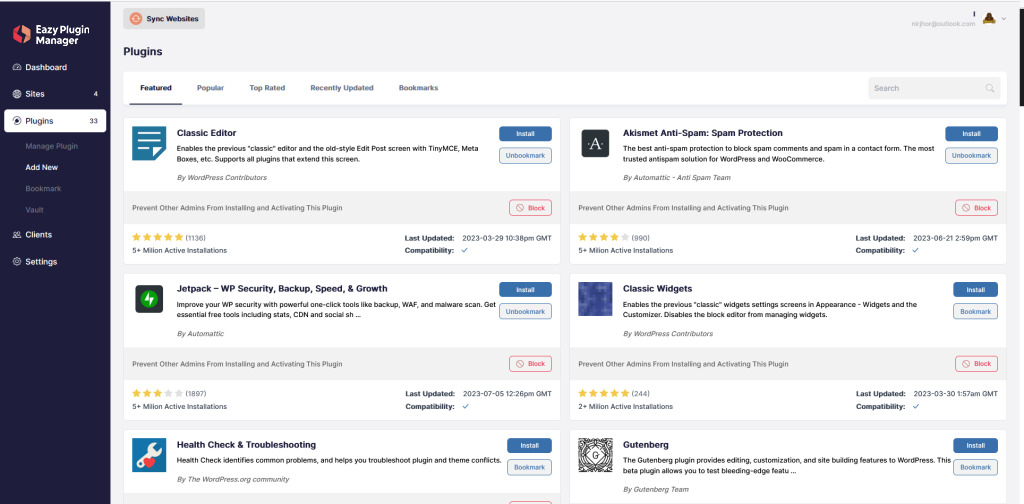
Task: Select Plugins in the sidebar
Action: click(x=55, y=121)
